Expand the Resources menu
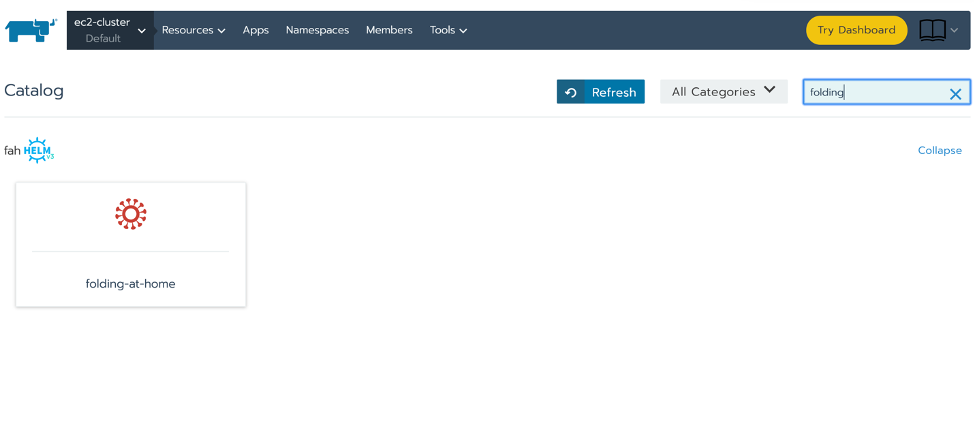974x427 pixels. pos(193,30)
